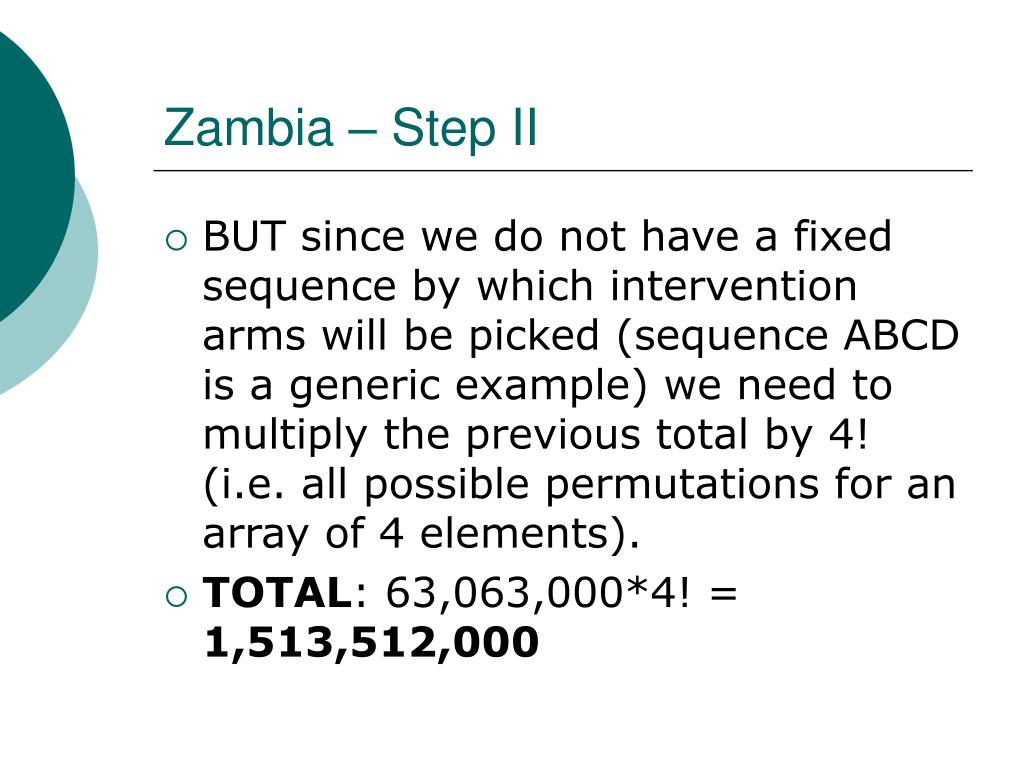
Task: Click the word 'intervention'
Action: click(x=733, y=285)
